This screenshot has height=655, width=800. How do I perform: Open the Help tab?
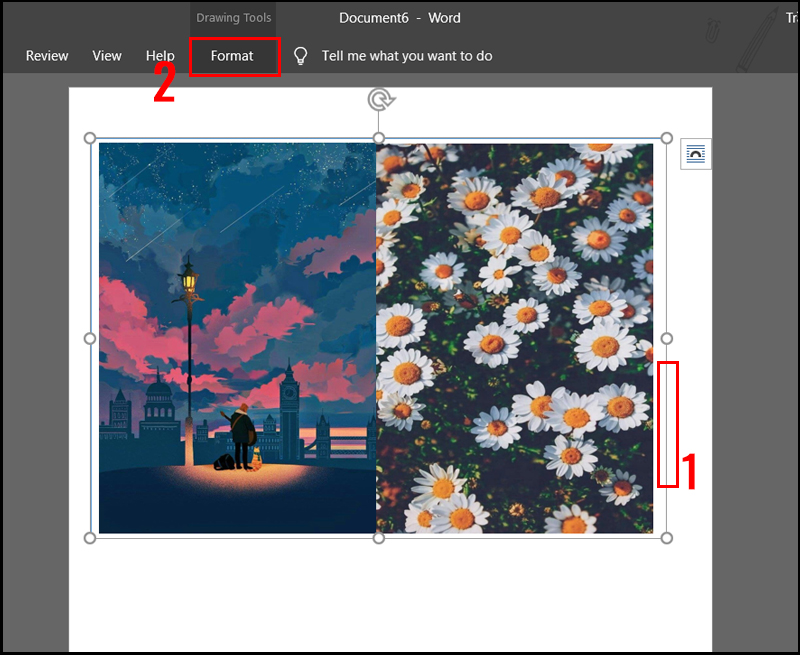coord(159,56)
